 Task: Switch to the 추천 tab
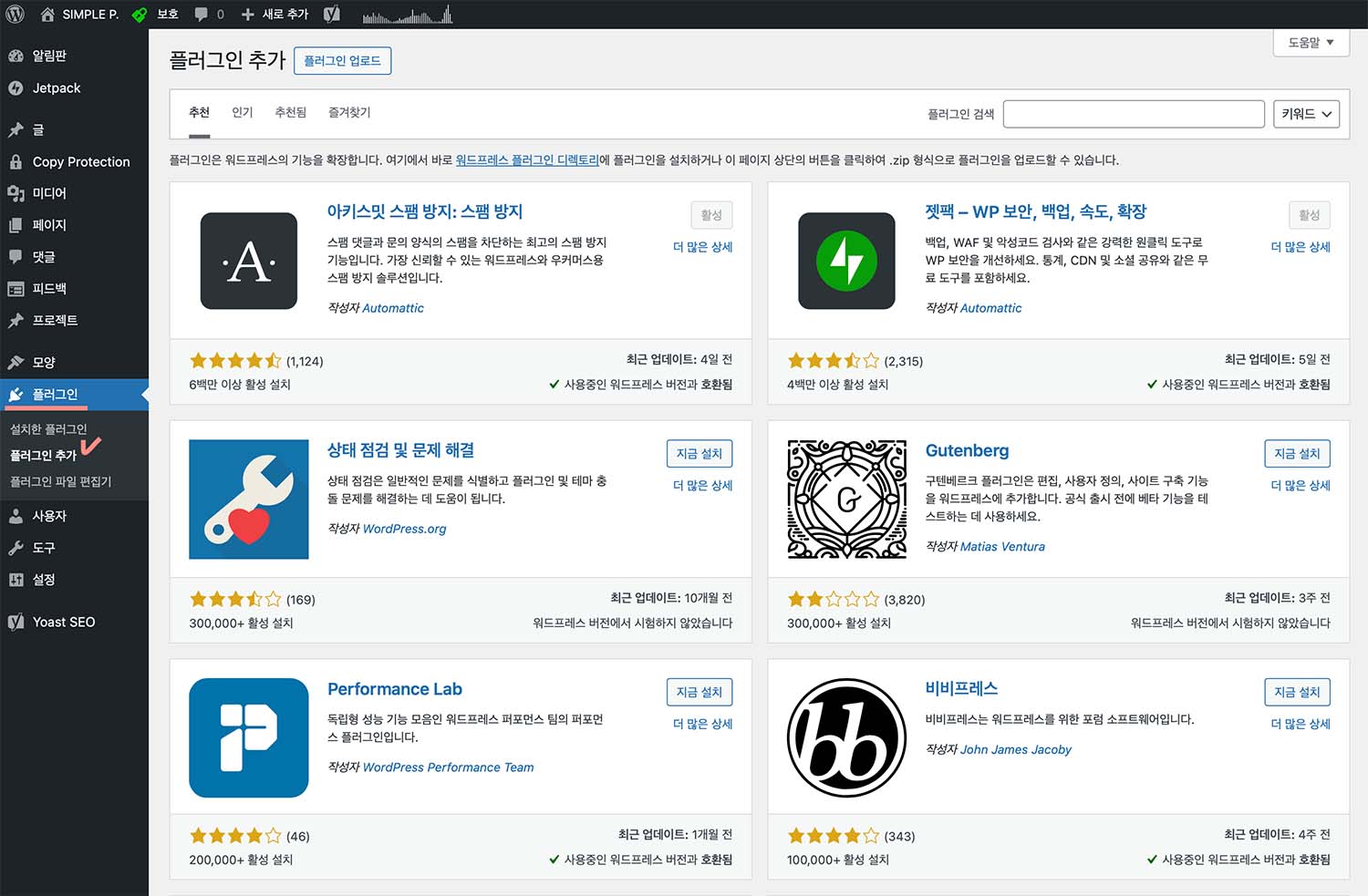click(199, 112)
